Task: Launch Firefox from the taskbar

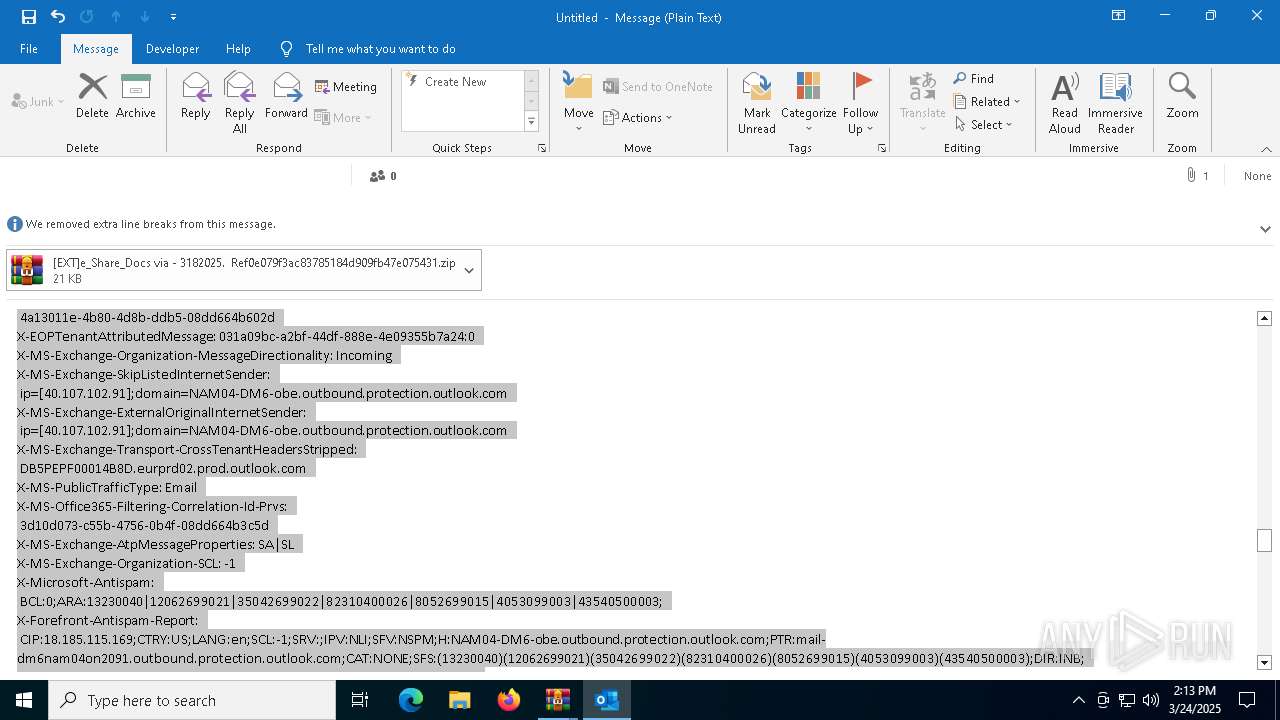Action: pyautogui.click(x=509, y=700)
